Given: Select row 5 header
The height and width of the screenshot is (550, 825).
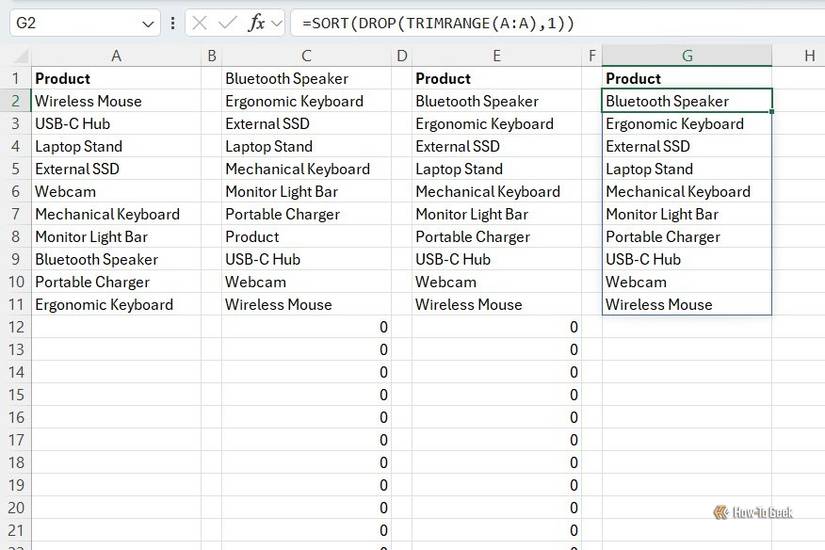Looking at the screenshot, I should coord(16,169).
